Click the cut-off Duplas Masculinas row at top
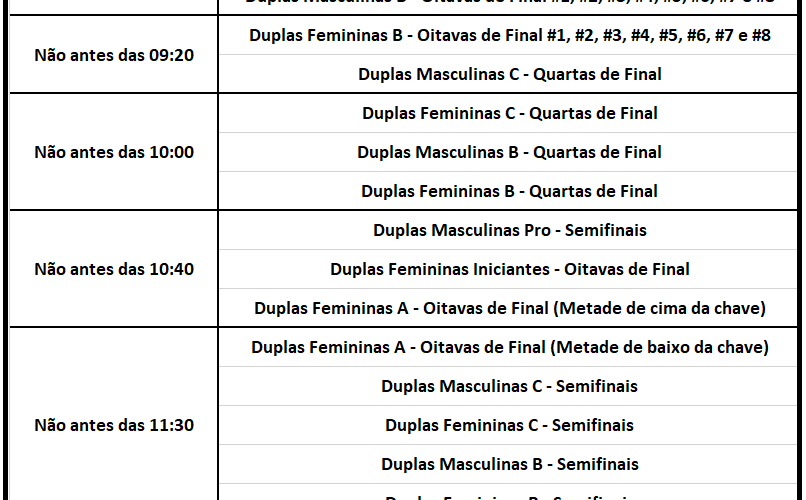The height and width of the screenshot is (500, 806). (x=509, y=3)
